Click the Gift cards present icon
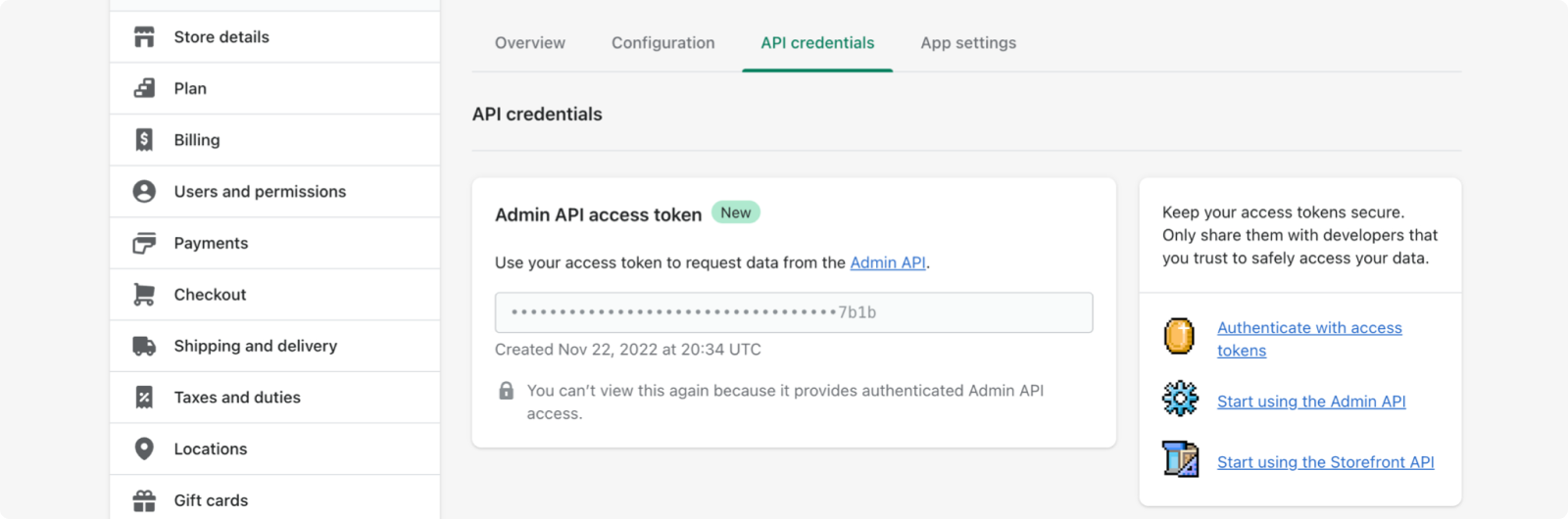1568x519 pixels. [x=144, y=500]
